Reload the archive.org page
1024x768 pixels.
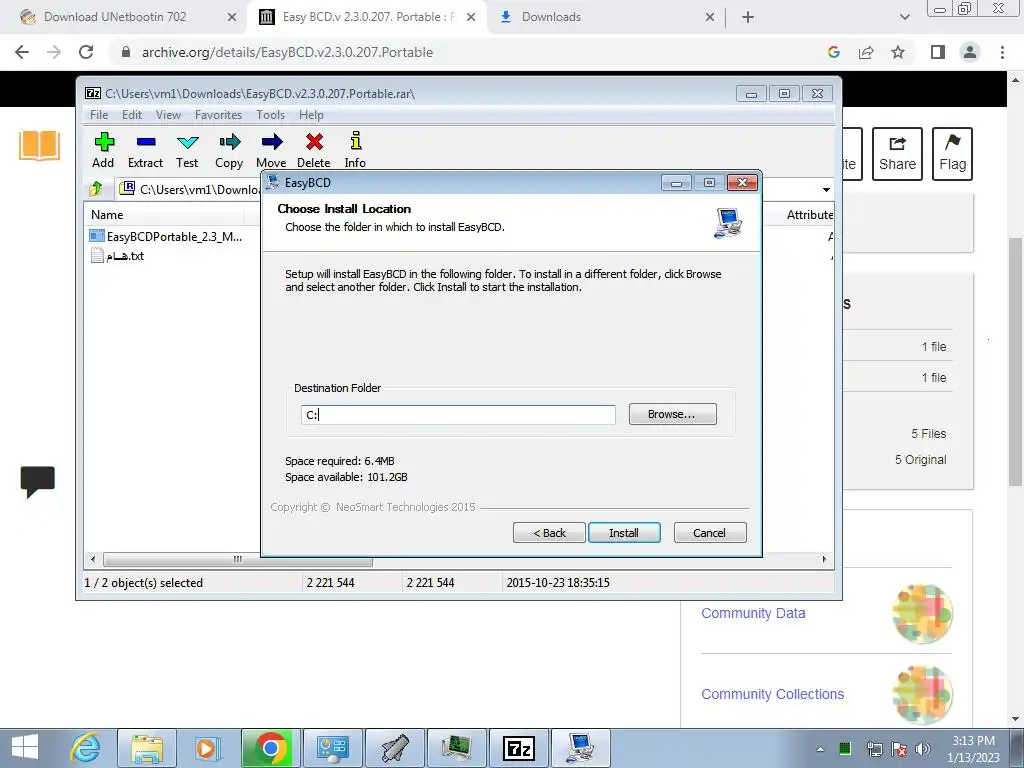pos(86,52)
